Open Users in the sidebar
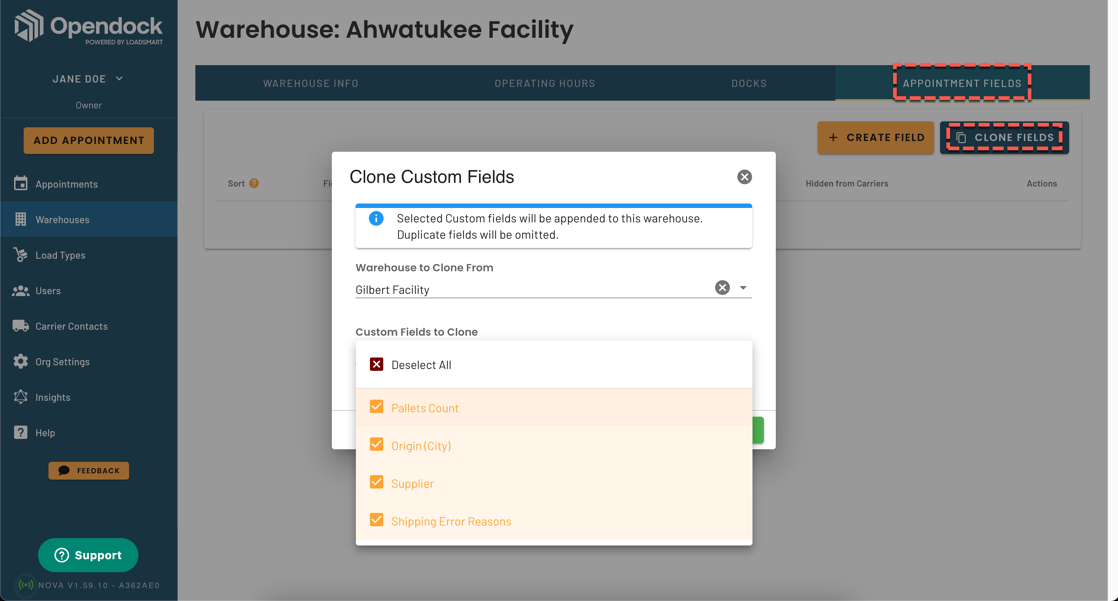The height and width of the screenshot is (601, 1118). (x=88, y=291)
